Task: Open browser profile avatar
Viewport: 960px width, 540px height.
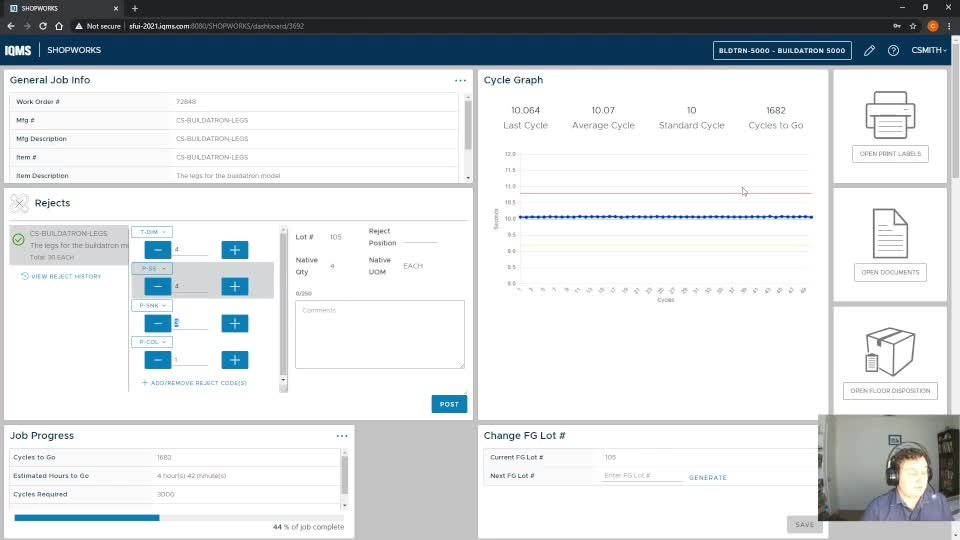Action: point(932,26)
